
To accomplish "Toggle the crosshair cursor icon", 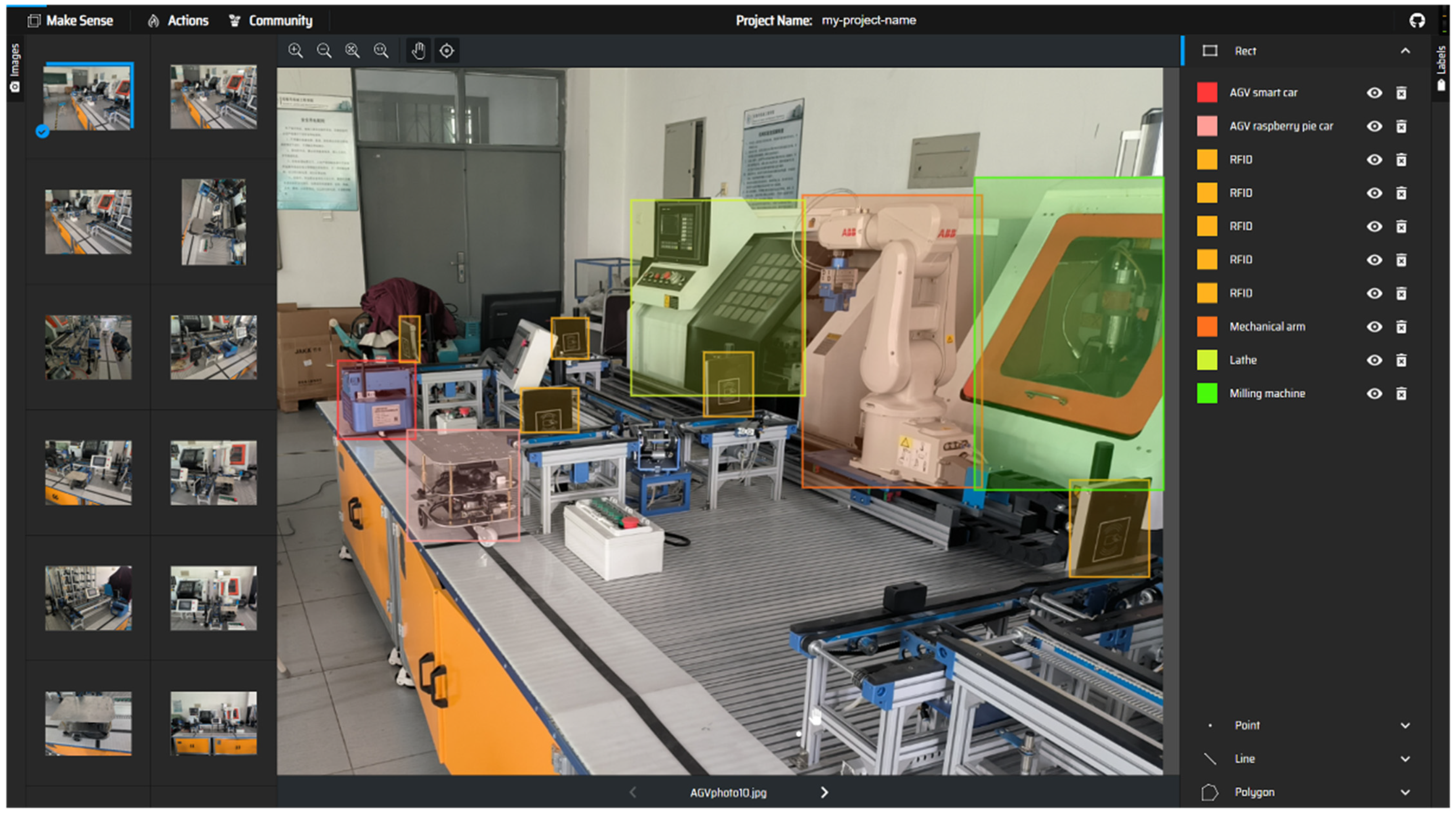I will point(447,51).
